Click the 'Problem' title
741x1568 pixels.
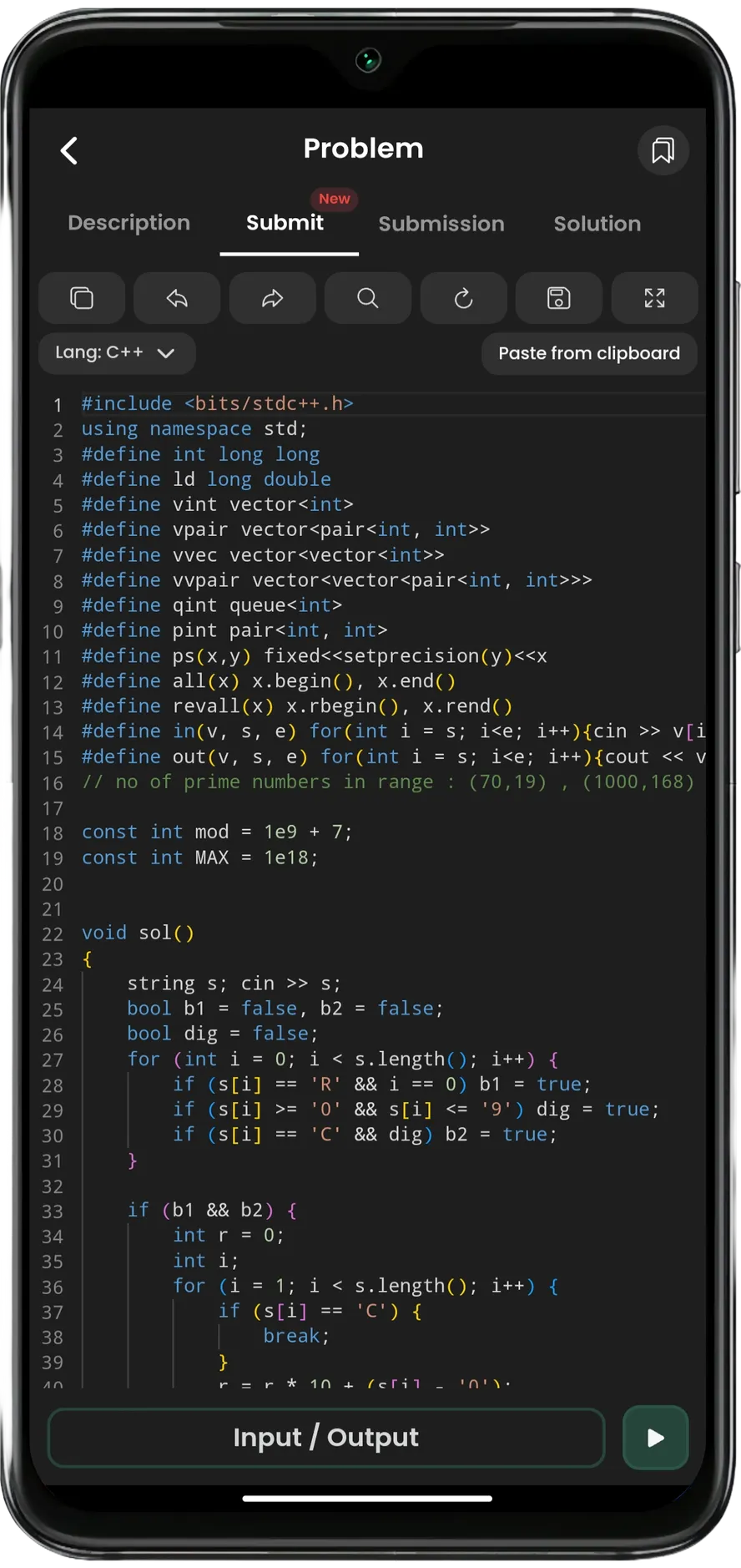tap(363, 149)
